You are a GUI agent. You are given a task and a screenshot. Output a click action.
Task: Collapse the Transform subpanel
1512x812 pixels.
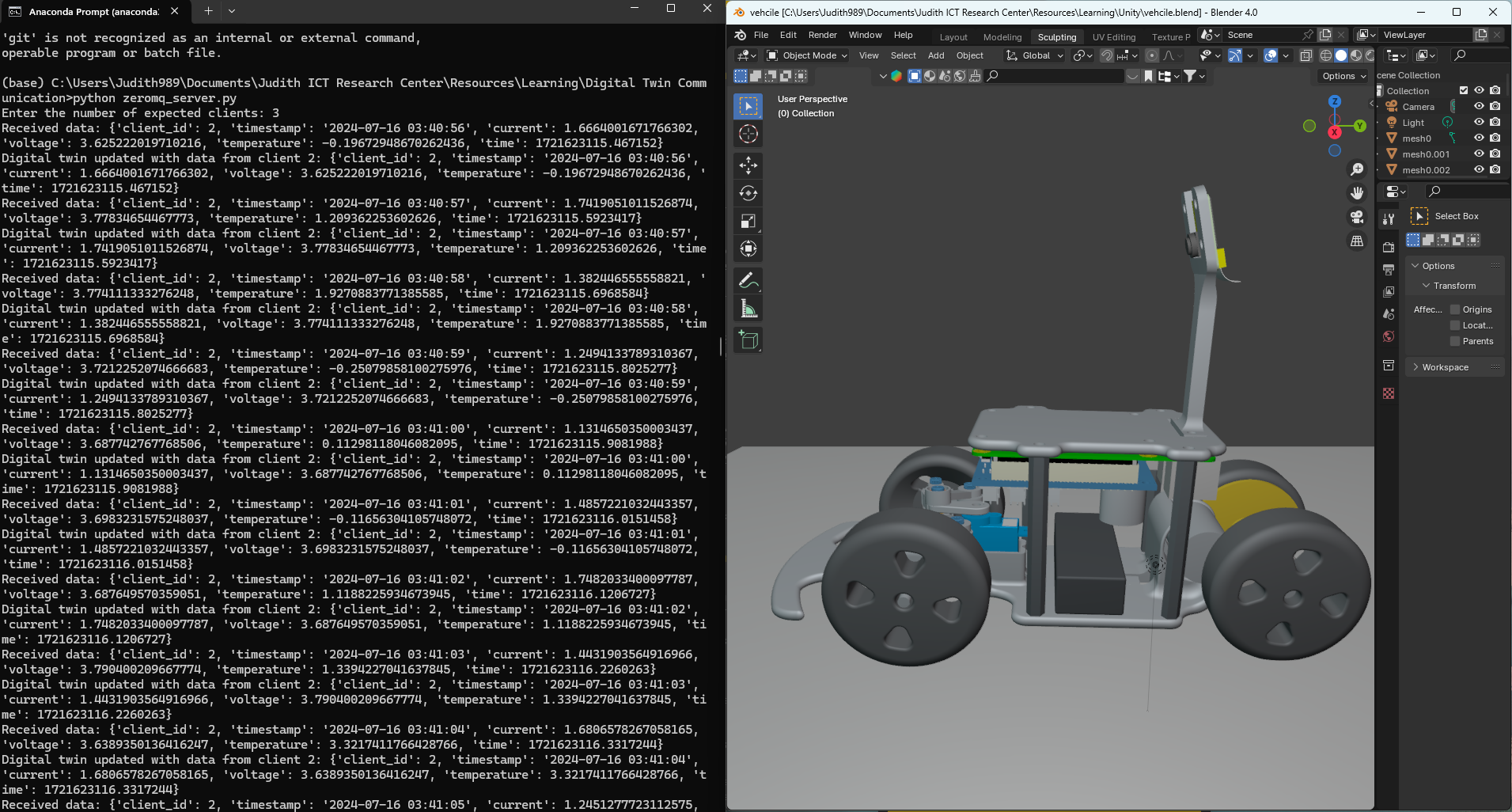pos(1454,286)
